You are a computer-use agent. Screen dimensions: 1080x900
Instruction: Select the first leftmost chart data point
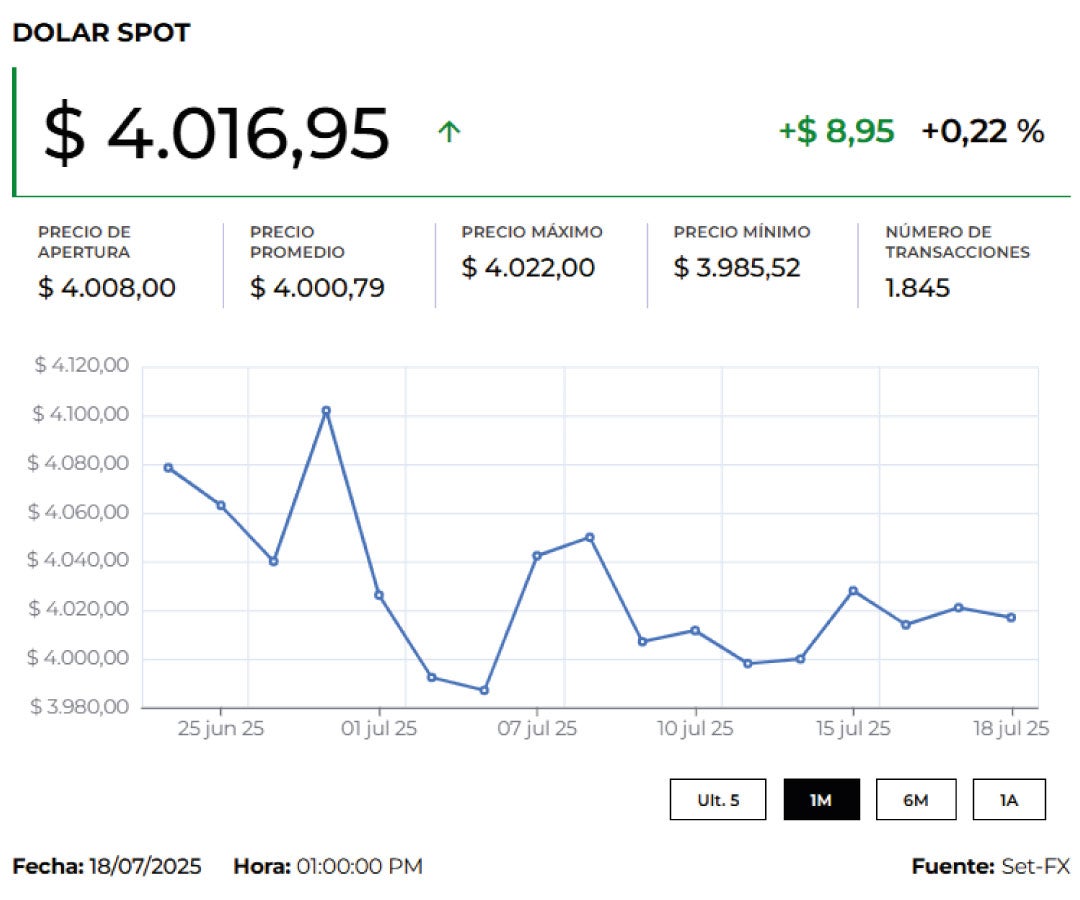[x=168, y=467]
